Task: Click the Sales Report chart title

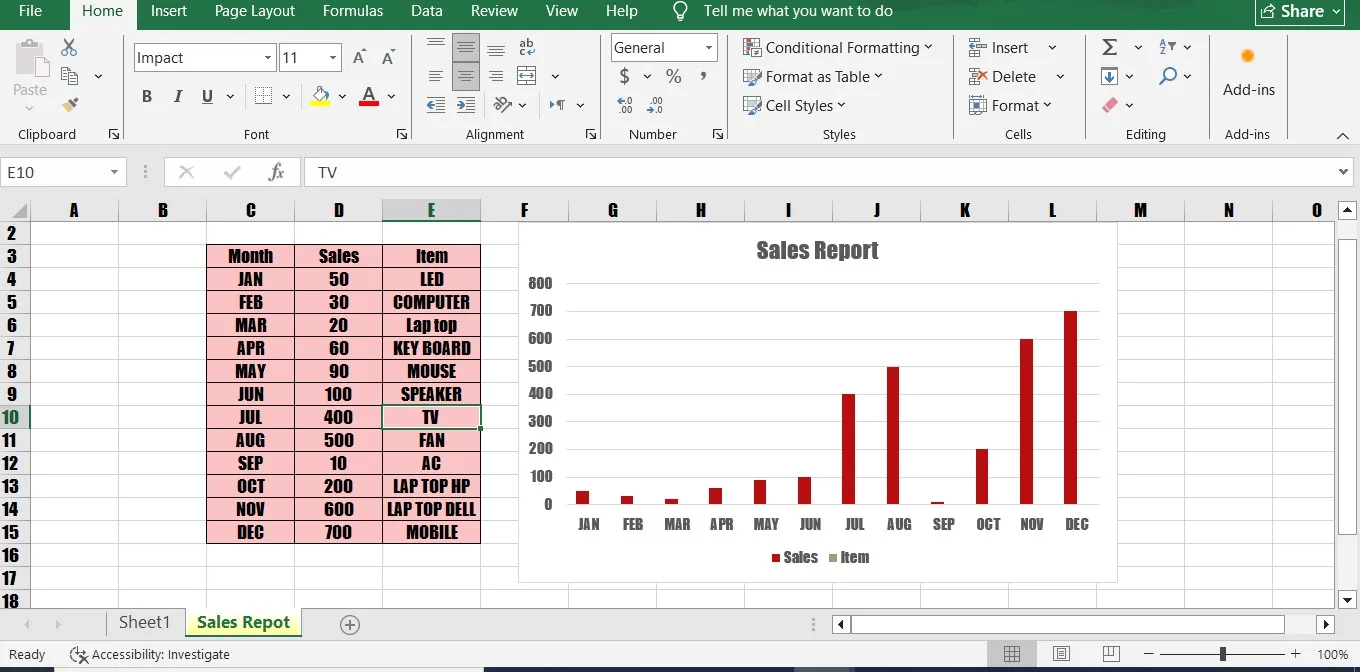Action: [x=817, y=250]
